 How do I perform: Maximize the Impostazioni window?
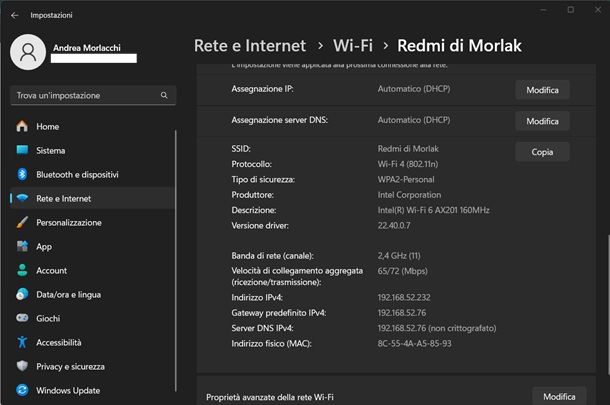[x=571, y=10]
